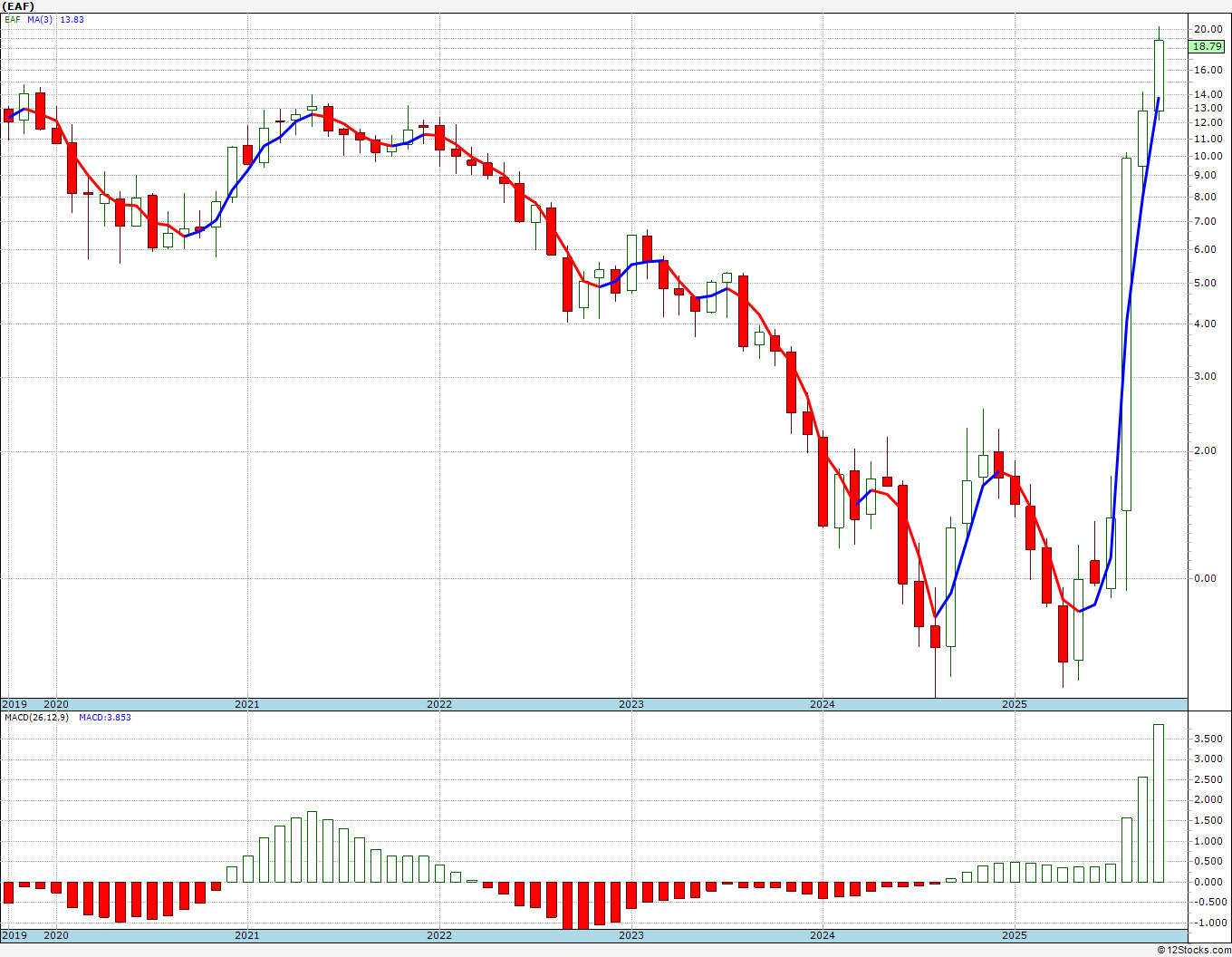Click the MACD(26,12,9) indicator label
This screenshot has width=1232, height=957.
click(x=36, y=718)
